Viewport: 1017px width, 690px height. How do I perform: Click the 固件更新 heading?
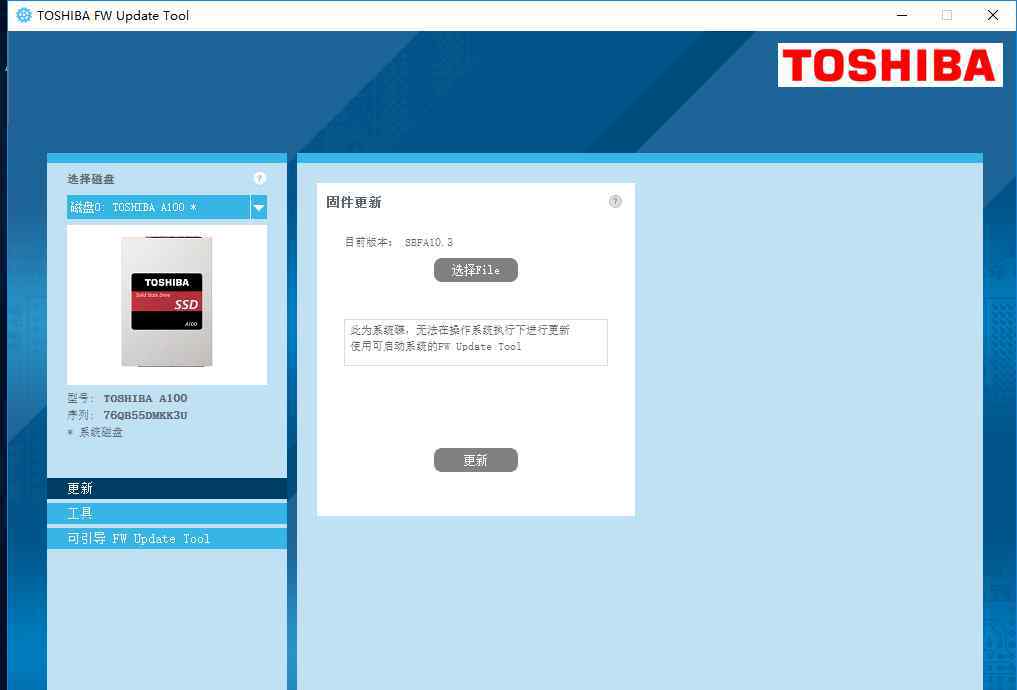353,202
